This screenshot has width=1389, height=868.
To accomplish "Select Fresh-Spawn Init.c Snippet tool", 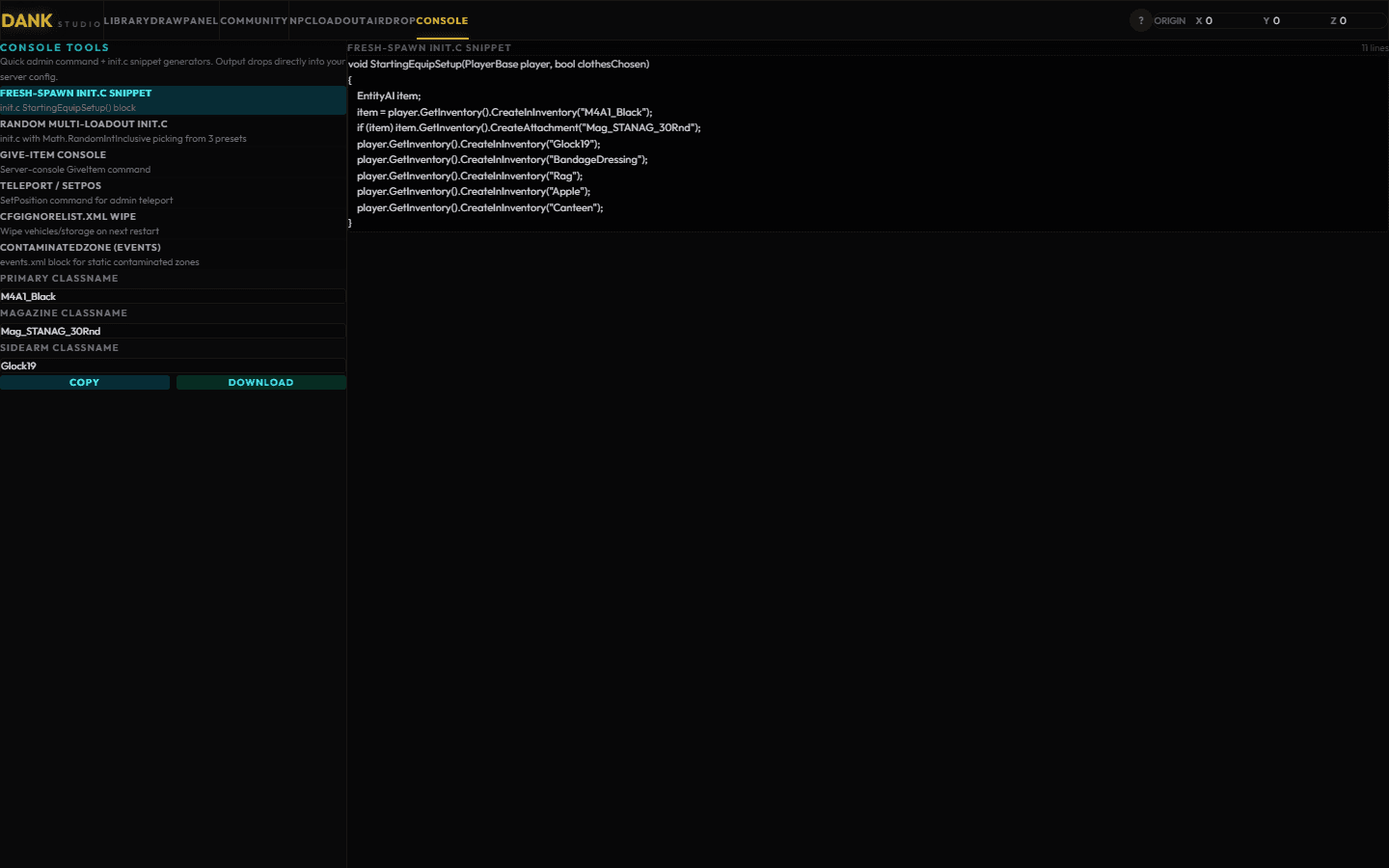I will [173, 100].
